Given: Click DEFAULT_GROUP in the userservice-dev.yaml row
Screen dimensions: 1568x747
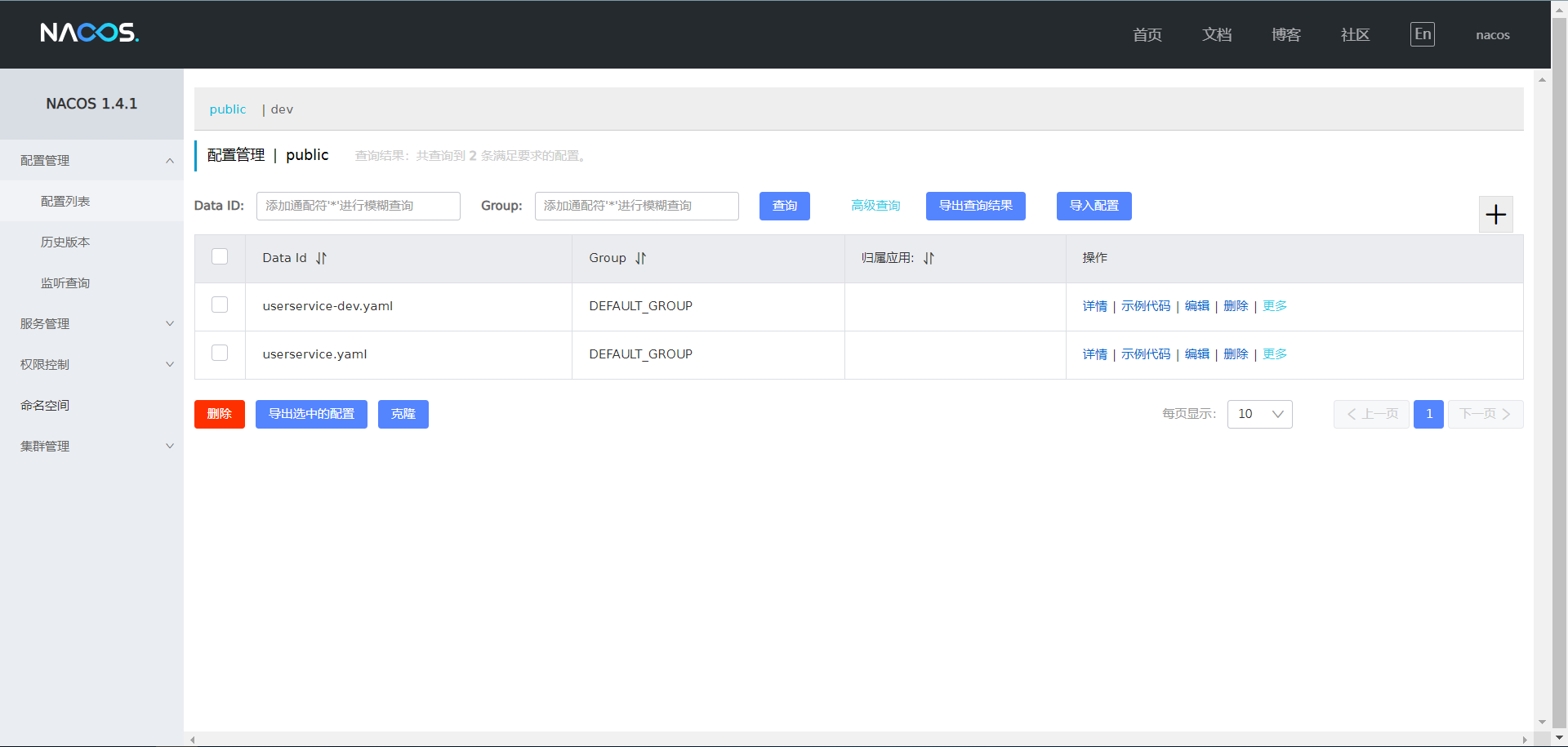Looking at the screenshot, I should click(x=640, y=306).
